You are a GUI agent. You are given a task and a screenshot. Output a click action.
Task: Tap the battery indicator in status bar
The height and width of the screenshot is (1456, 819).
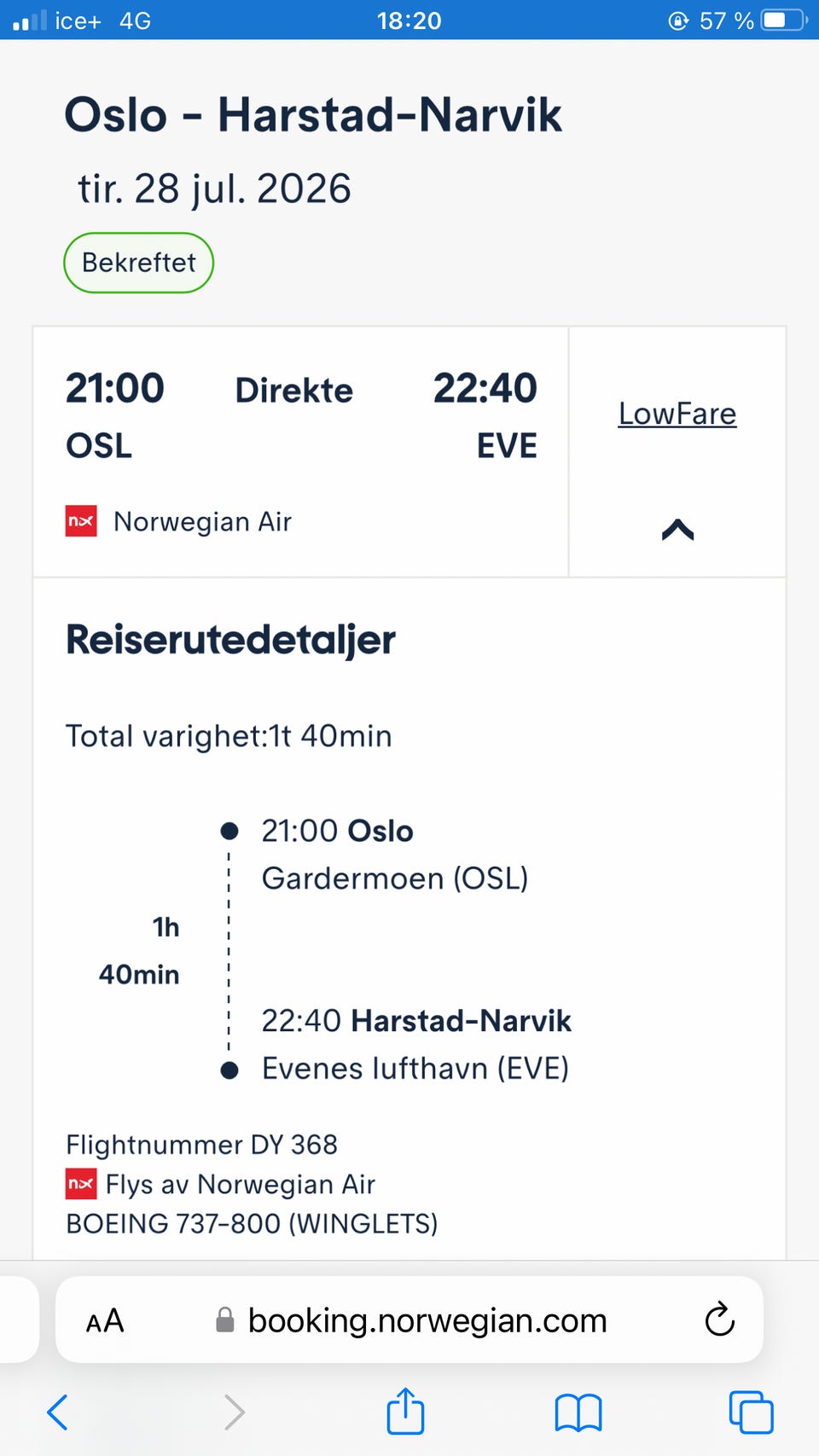[x=783, y=20]
